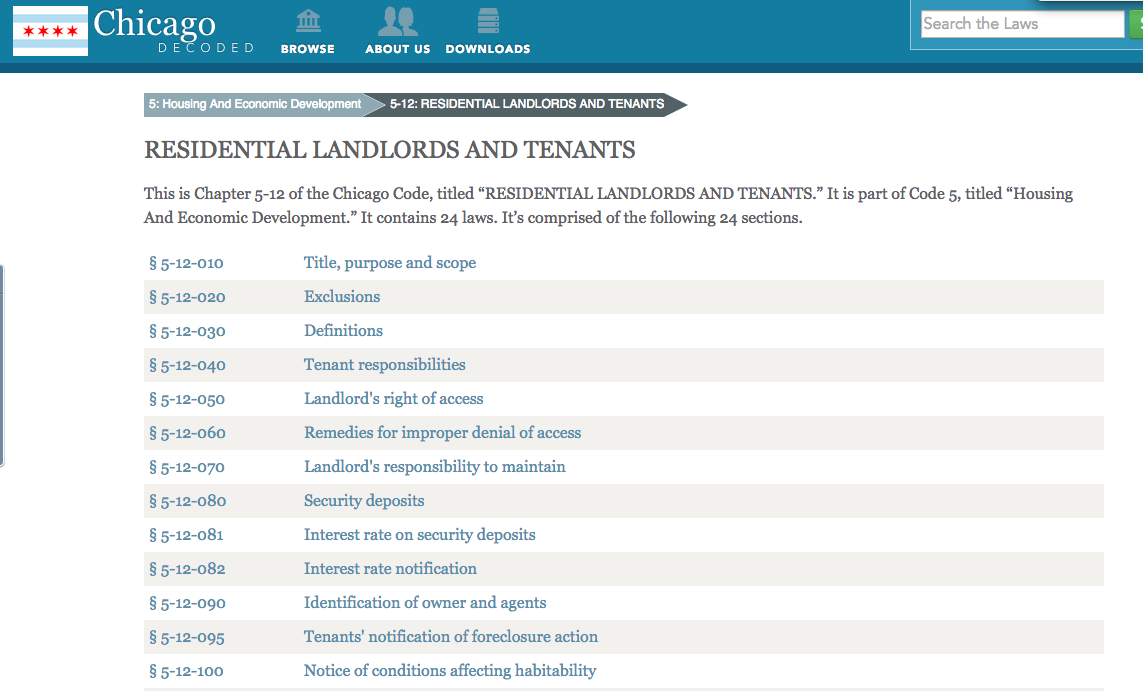Screen dimensions: 1143x691
Task: Open the DOWNLOADS menu item
Action: [x=488, y=49]
